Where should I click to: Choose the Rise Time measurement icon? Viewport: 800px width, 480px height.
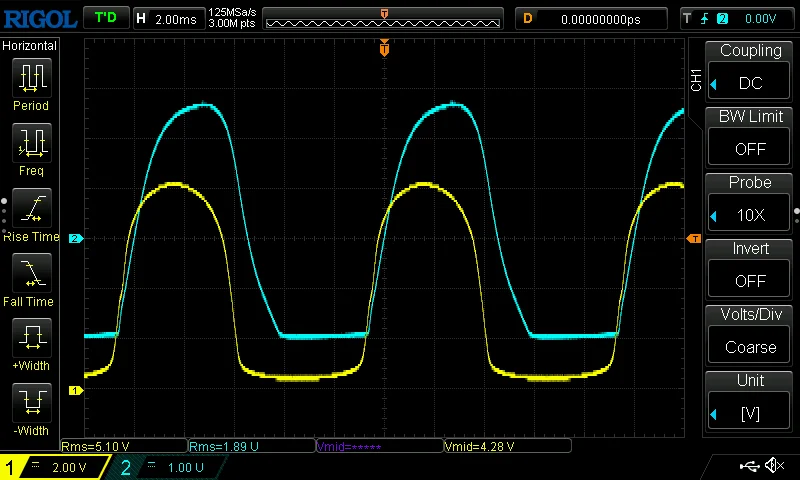pyautogui.click(x=31, y=208)
